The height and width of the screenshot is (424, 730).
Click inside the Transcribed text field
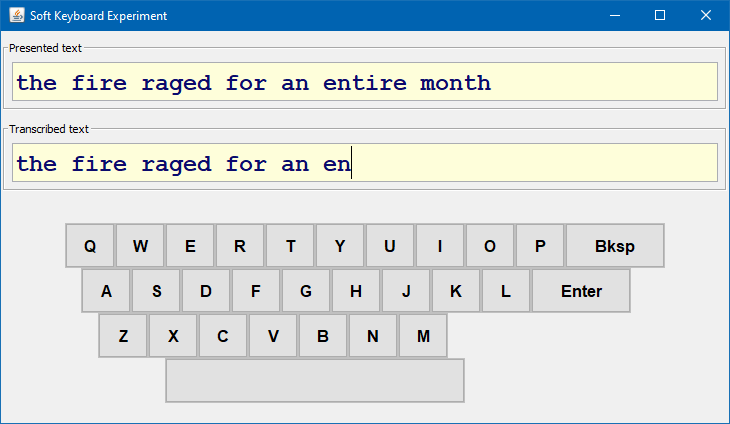[x=365, y=162]
